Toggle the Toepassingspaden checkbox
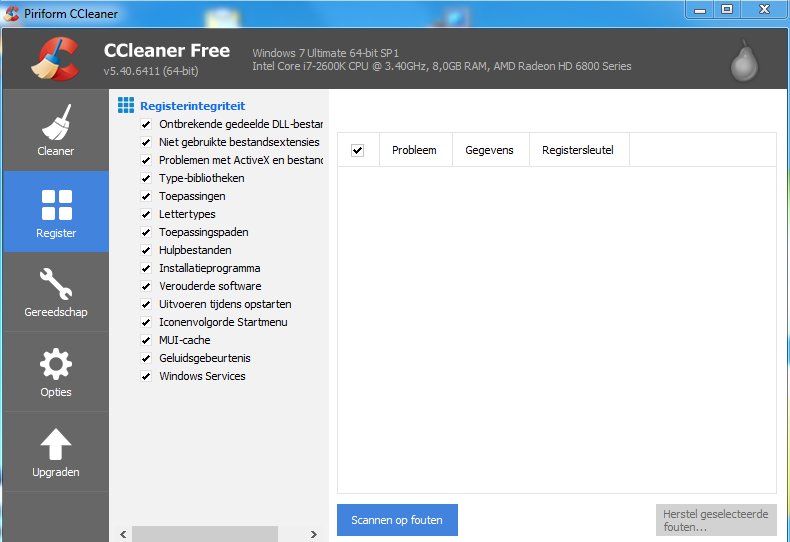Screen dimensions: 790x542 (x=146, y=232)
